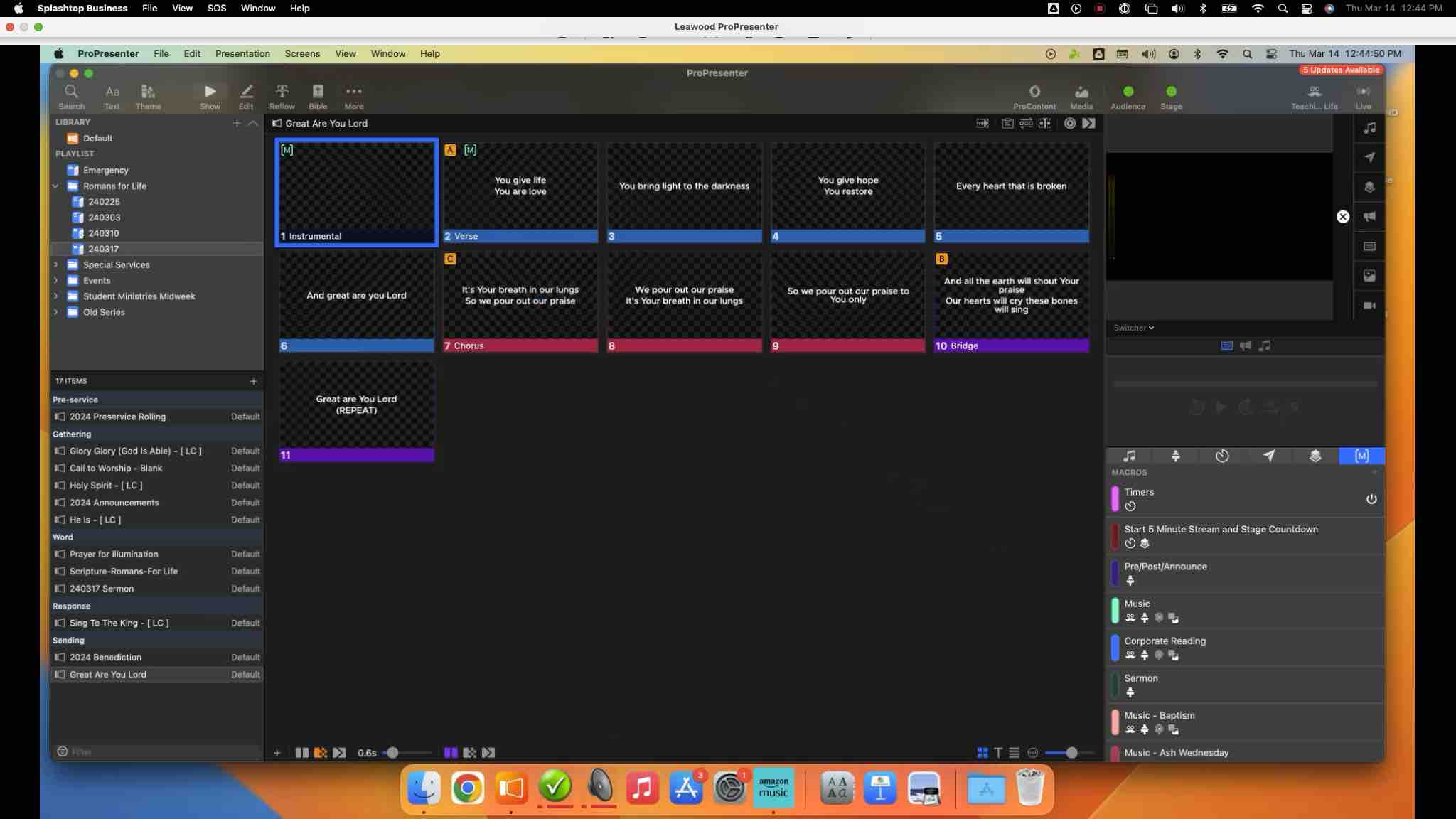The image size is (1456, 819).
Task: Run the Corporate Reading macro
Action: pyautogui.click(x=1165, y=641)
